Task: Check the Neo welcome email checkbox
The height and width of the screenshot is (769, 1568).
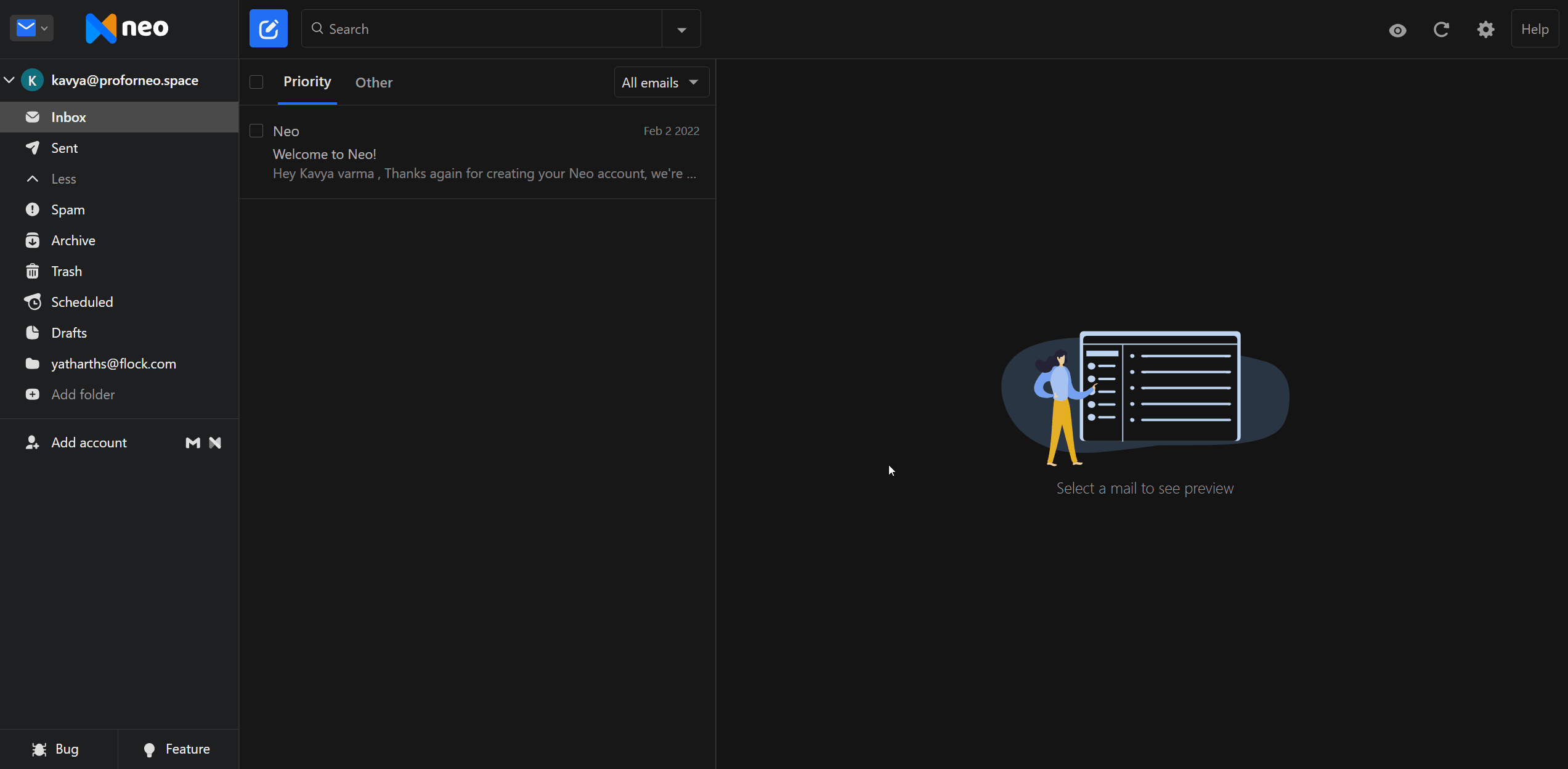Action: click(256, 131)
